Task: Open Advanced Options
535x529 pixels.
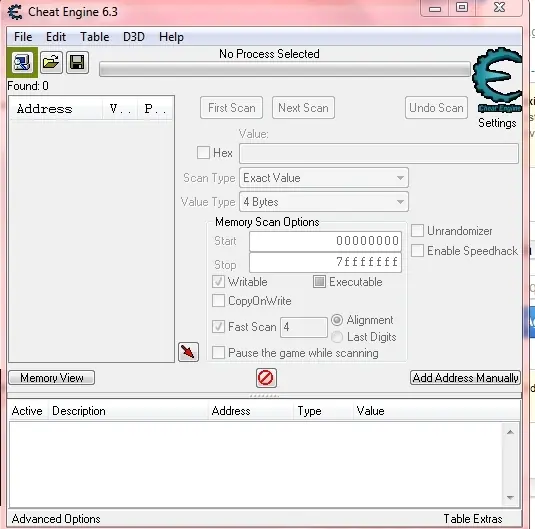Action: [56, 519]
